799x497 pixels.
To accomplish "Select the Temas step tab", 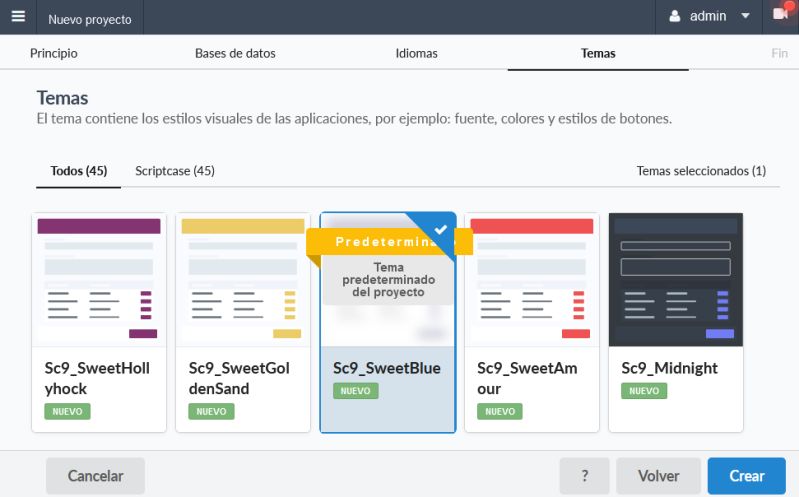I will point(598,53).
